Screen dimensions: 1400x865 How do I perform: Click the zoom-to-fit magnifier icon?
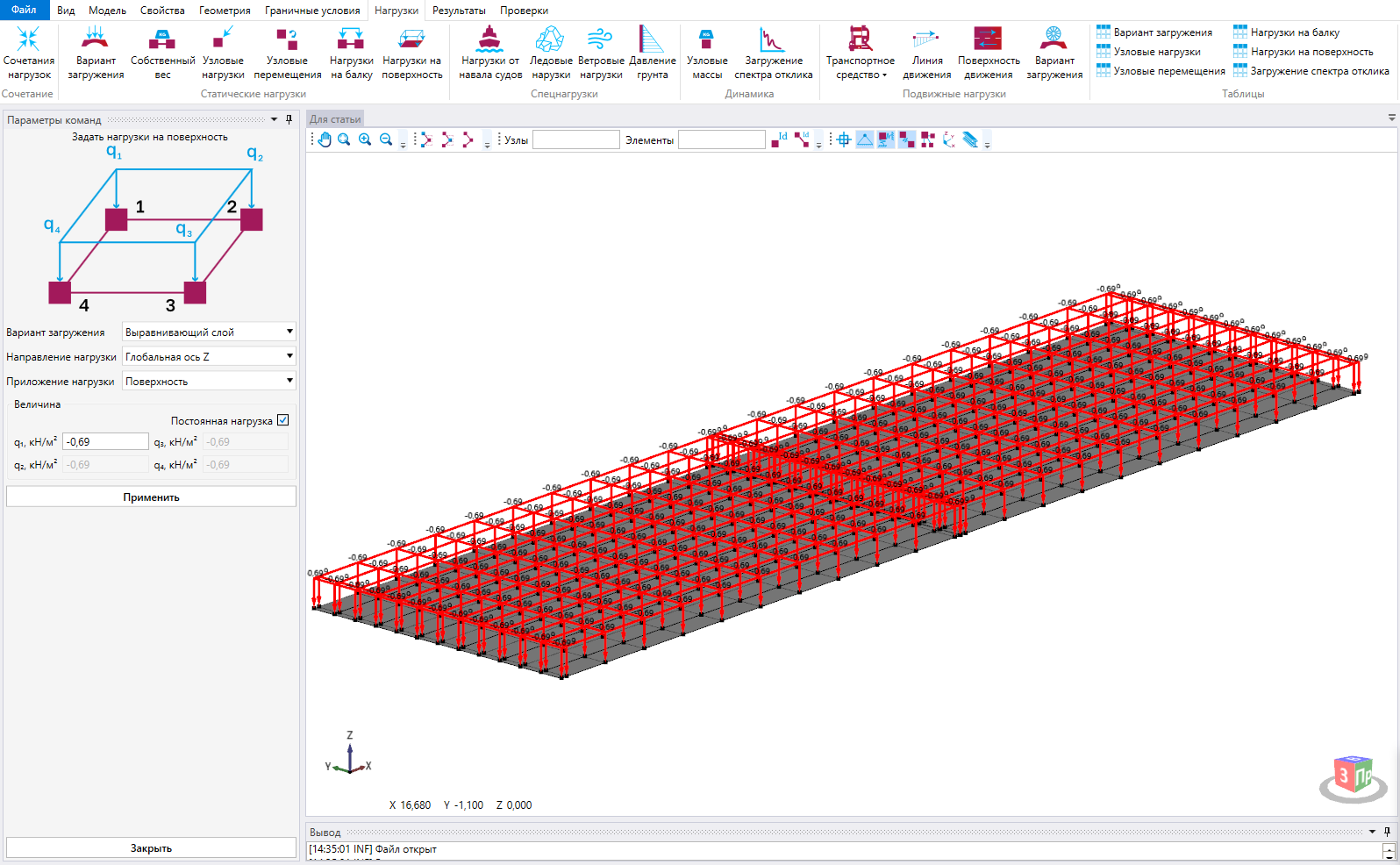pos(344,139)
